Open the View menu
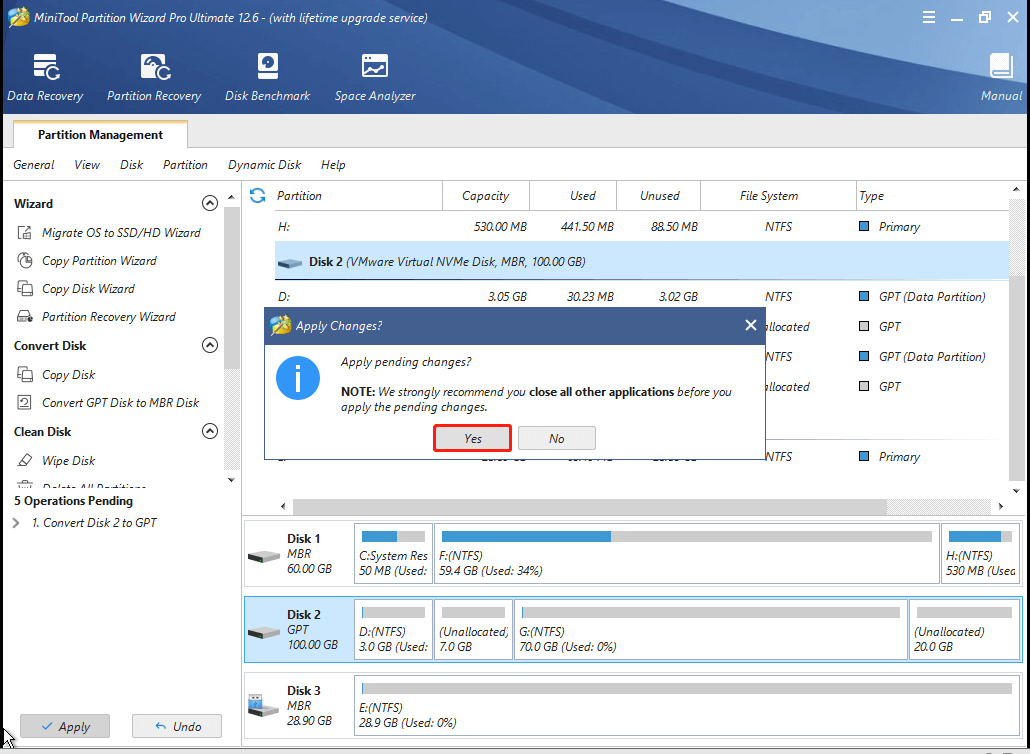 [87, 165]
